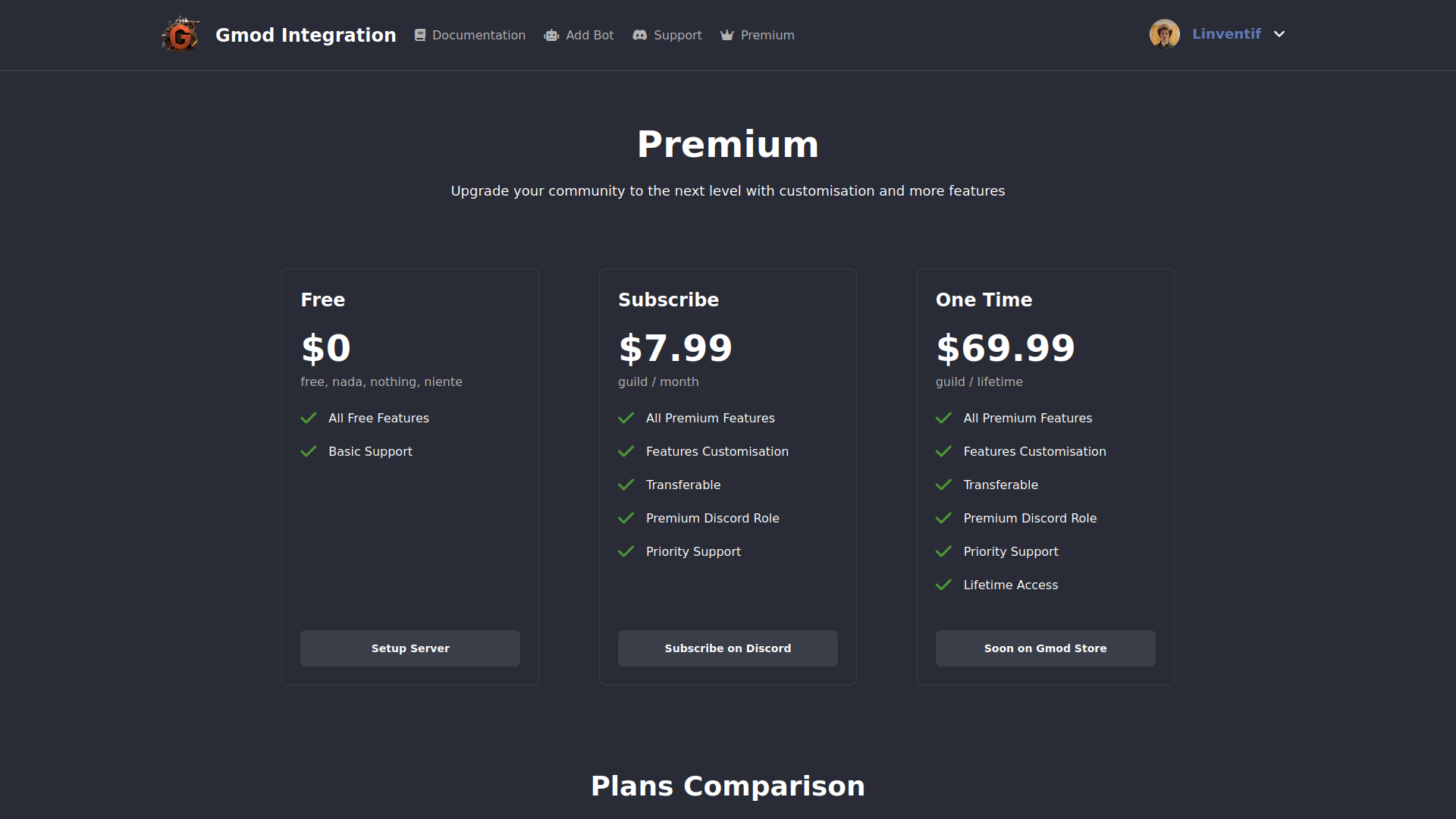This screenshot has height=819, width=1456.
Task: Click the Subscribe on Discord button
Action: coord(728,648)
